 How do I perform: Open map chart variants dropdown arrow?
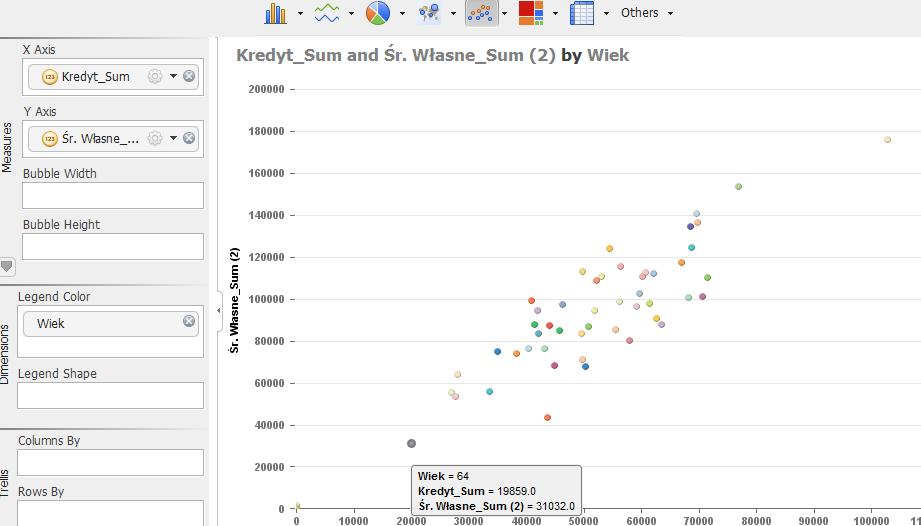pyautogui.click(x=453, y=13)
